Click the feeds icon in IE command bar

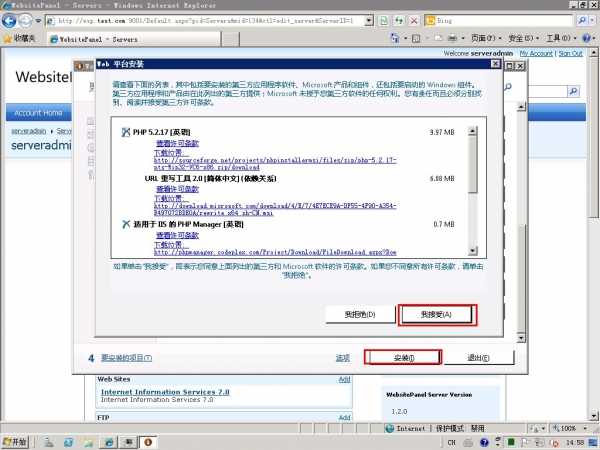click(x=416, y=38)
